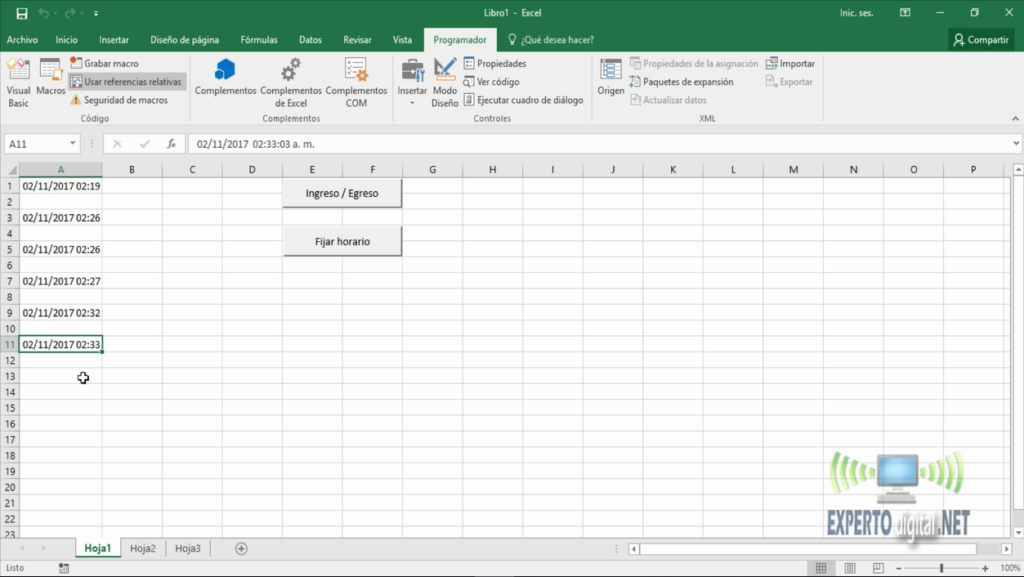Select the Hoja2 sheet tab
Screen dimensions: 1024x577
pyautogui.click(x=141, y=548)
